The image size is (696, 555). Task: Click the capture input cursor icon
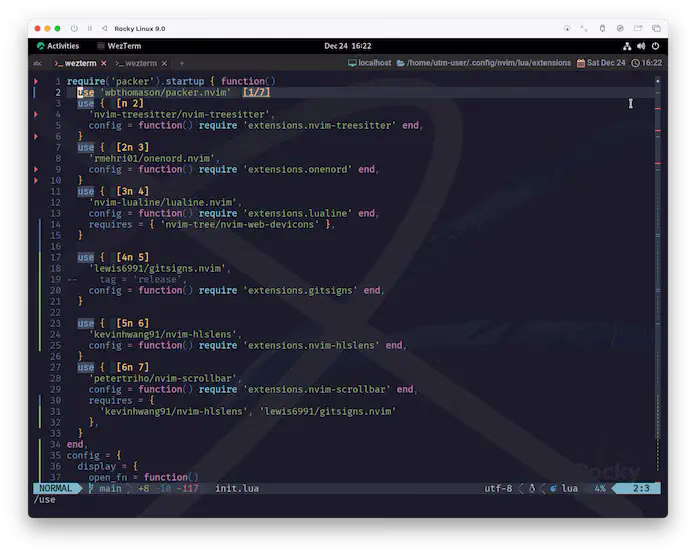[x=567, y=28]
